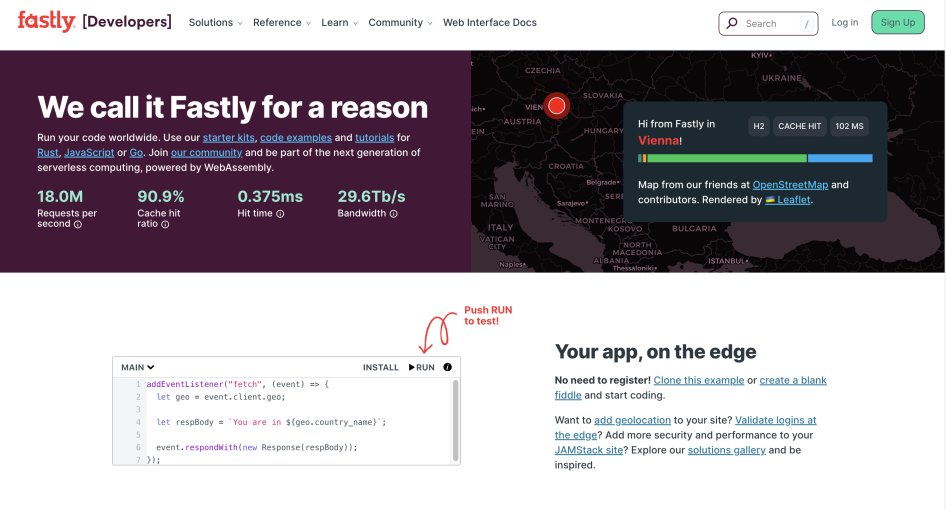Click the H2 badge

[x=759, y=126]
